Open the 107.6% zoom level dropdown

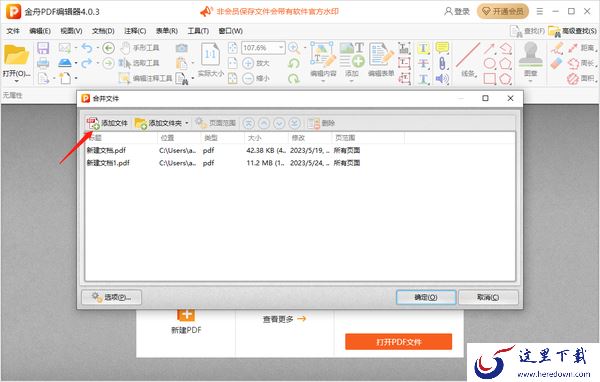click(281, 48)
